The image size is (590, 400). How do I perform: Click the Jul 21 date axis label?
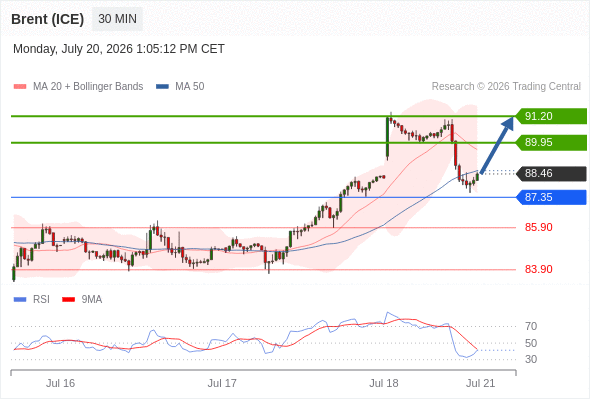coord(481,383)
